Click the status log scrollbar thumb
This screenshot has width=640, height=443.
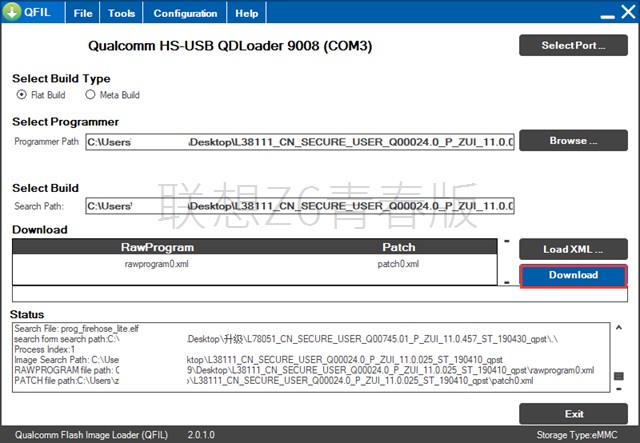click(x=619, y=376)
